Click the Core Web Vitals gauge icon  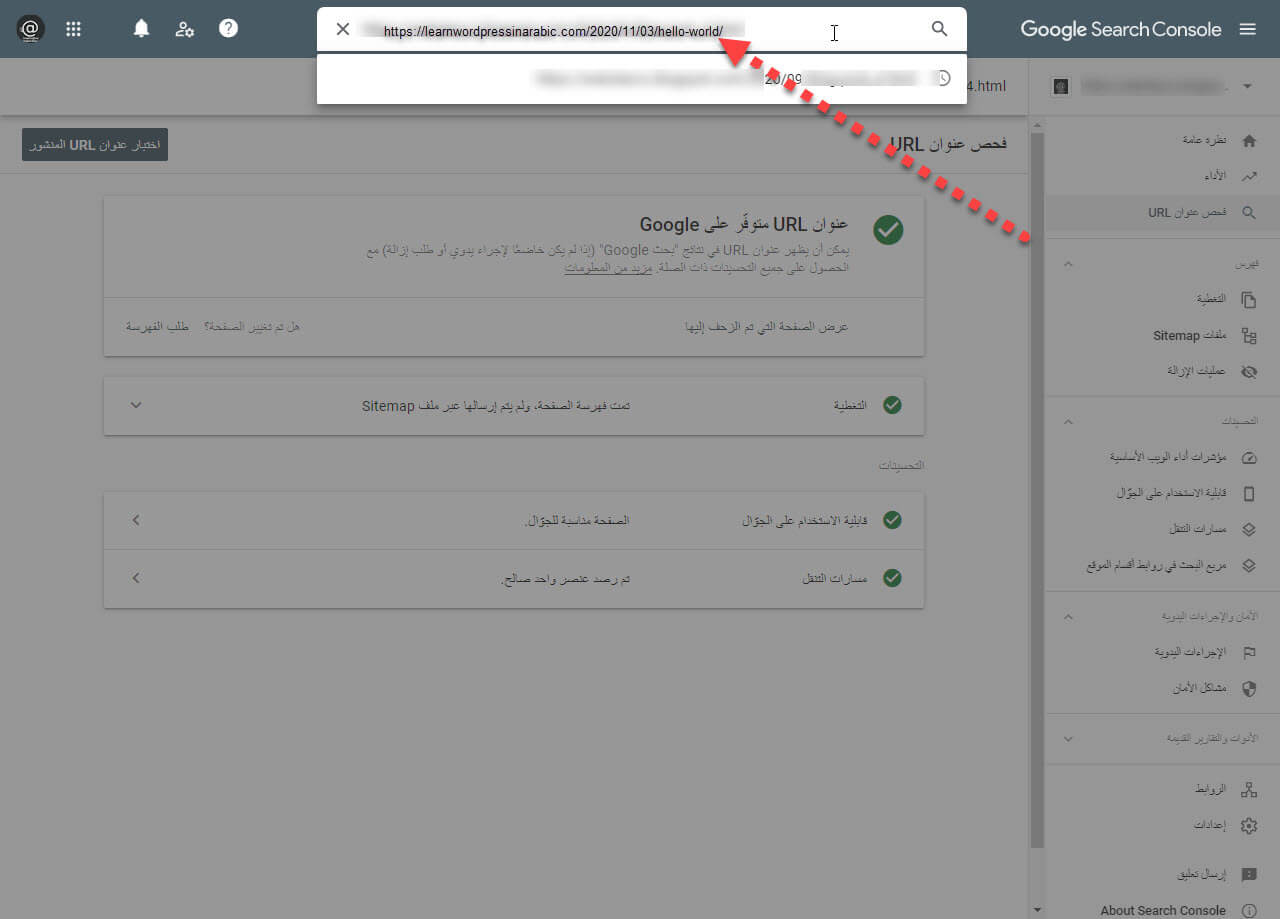[1249, 458]
